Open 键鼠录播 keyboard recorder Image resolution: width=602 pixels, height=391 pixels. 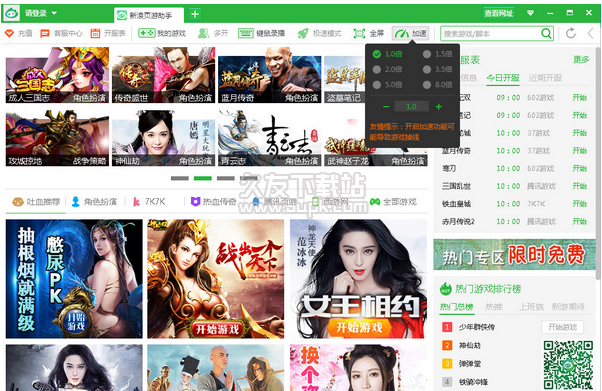pos(246,33)
